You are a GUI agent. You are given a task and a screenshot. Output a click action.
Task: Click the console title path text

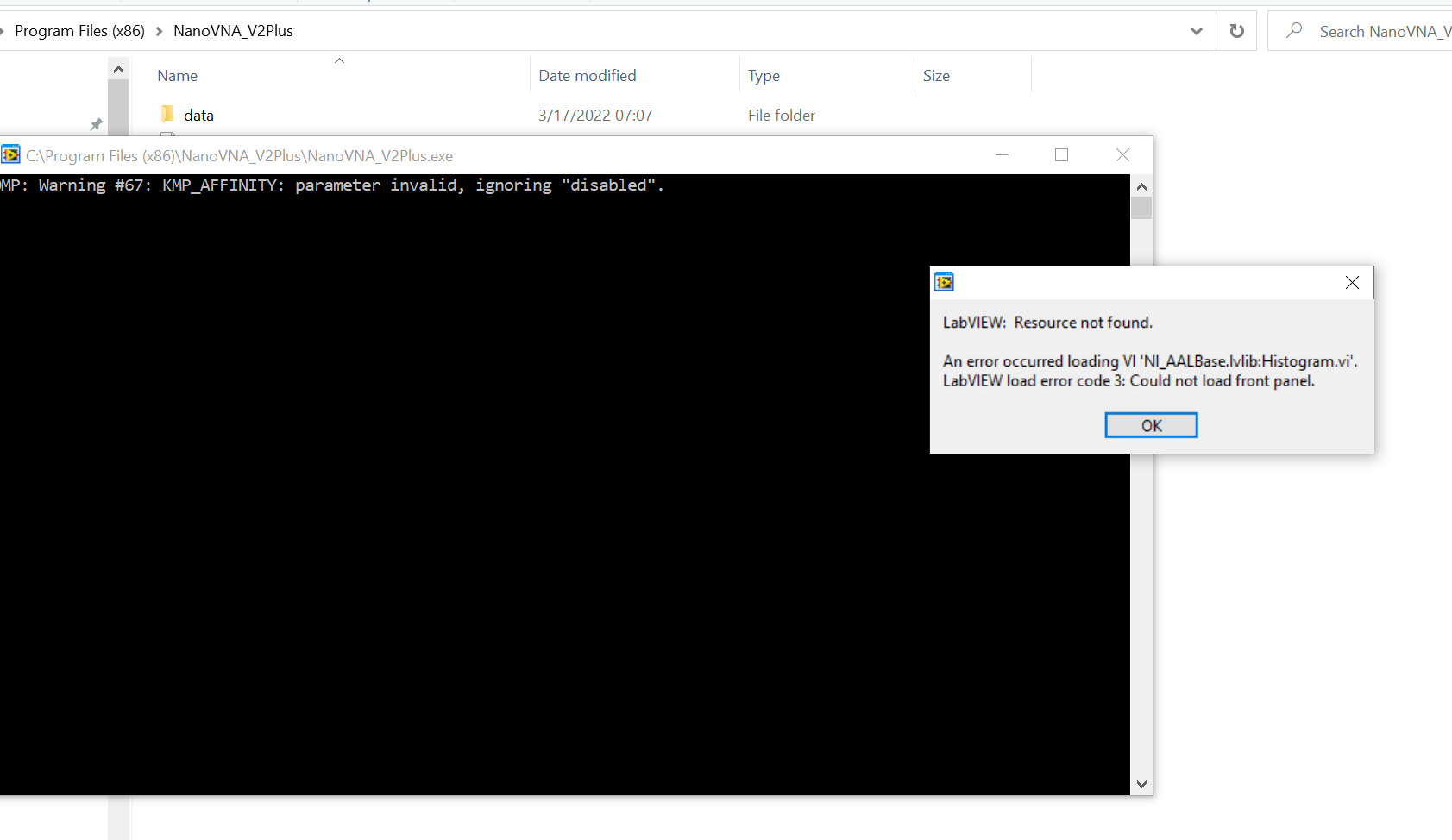[239, 156]
